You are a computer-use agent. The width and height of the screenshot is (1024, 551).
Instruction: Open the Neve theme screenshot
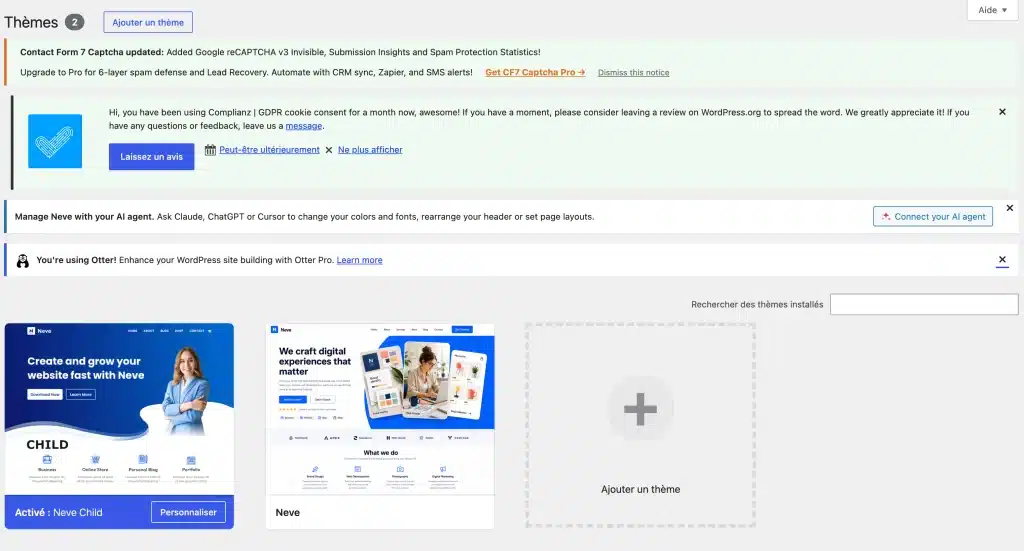(381, 409)
